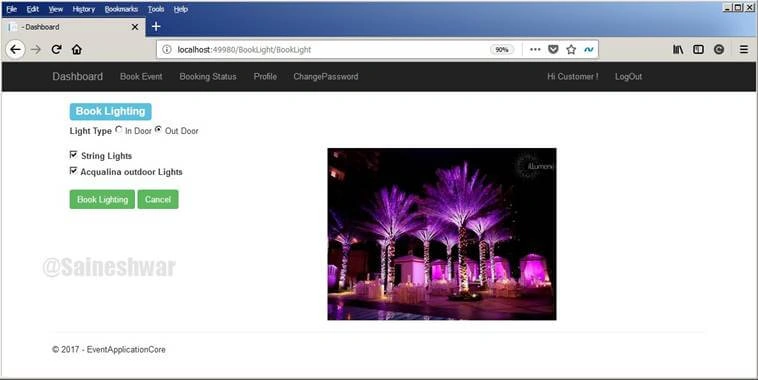Screen dimensions: 758x380
Task: Open the History menu
Action: tap(84, 9)
